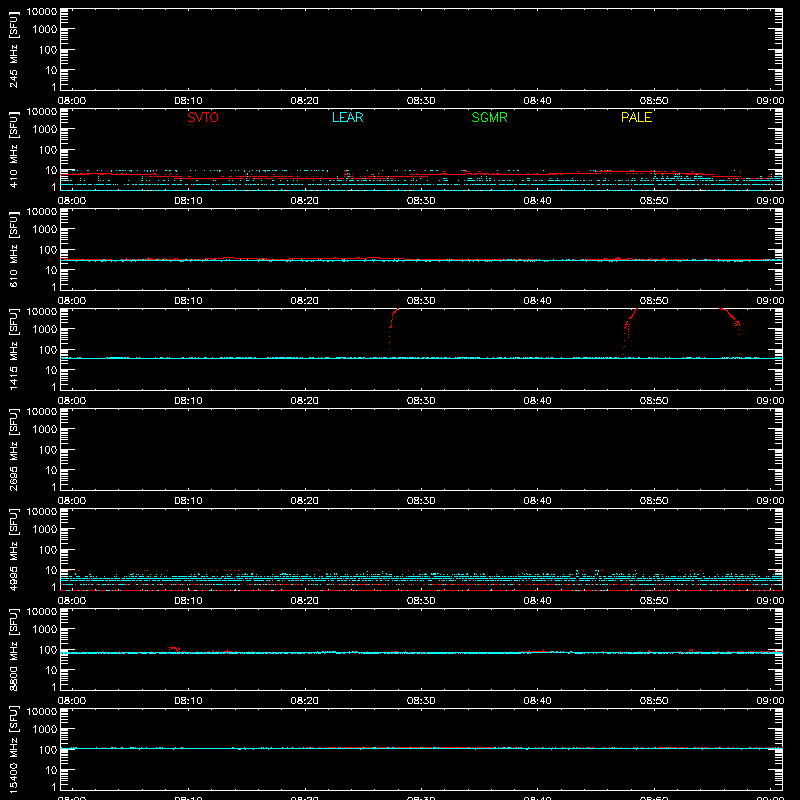Click 08:00 time label under 610 MHz panel
The height and width of the screenshot is (800, 800).
click(x=72, y=301)
